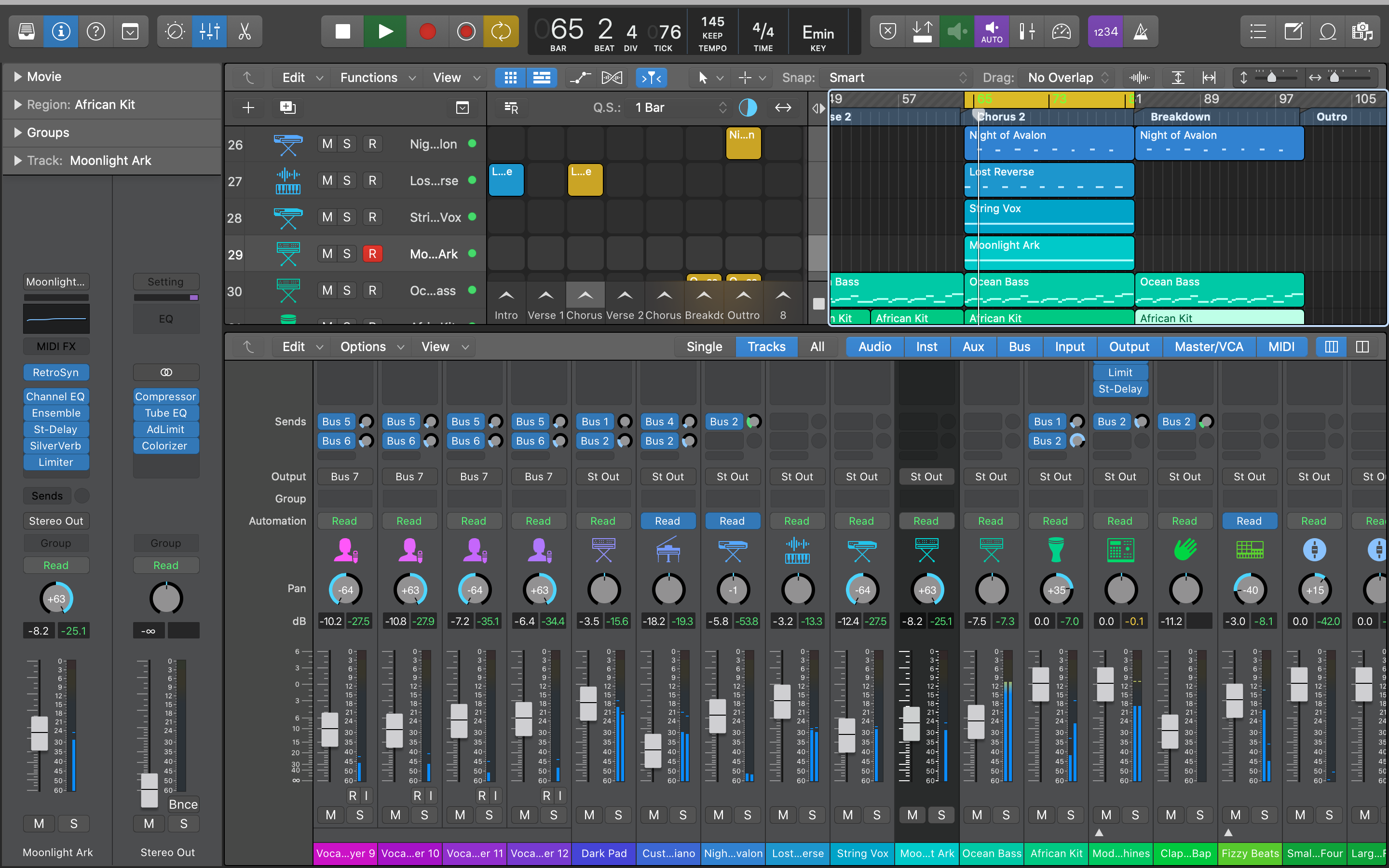The width and height of the screenshot is (1389, 868).
Task: Switch mixer view to All
Action: point(817,347)
